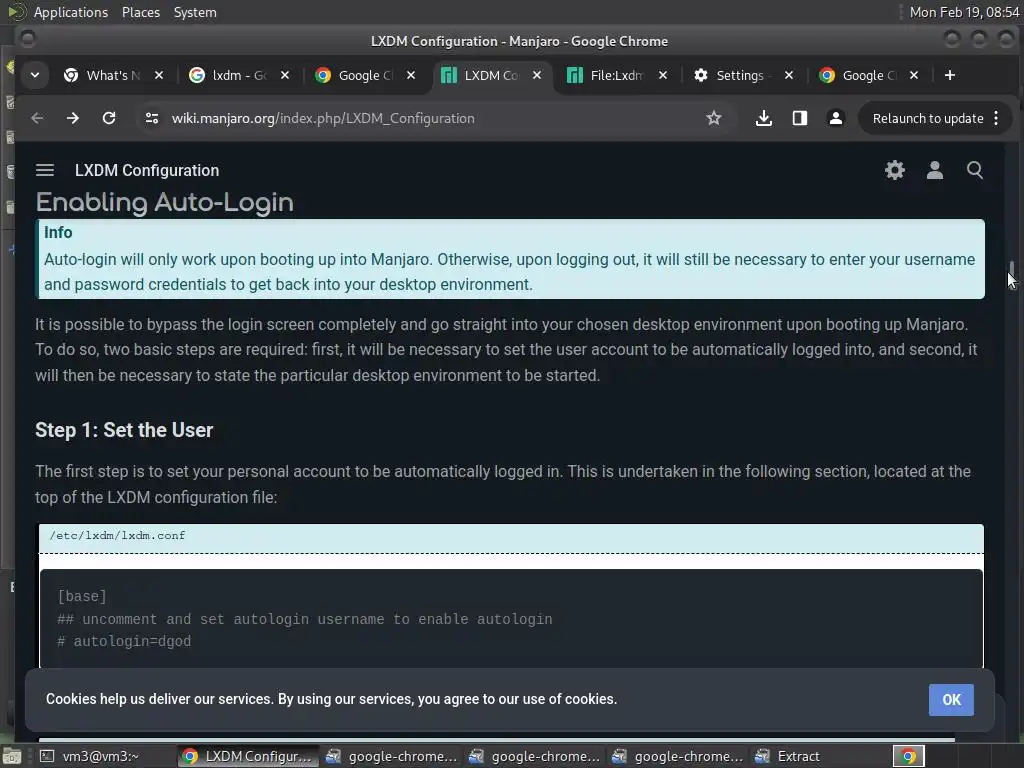View site information icon in address bar
The image size is (1024, 768).
pos(152,118)
